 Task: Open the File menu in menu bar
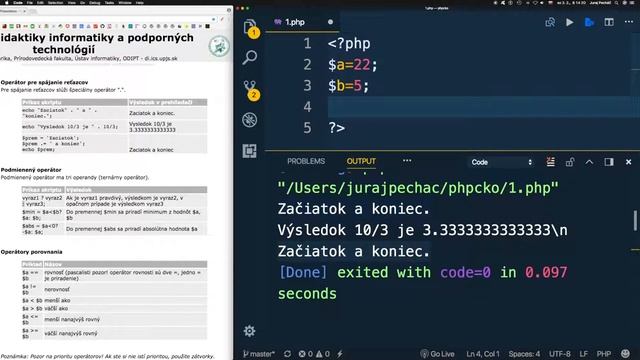click(x=30, y=2)
